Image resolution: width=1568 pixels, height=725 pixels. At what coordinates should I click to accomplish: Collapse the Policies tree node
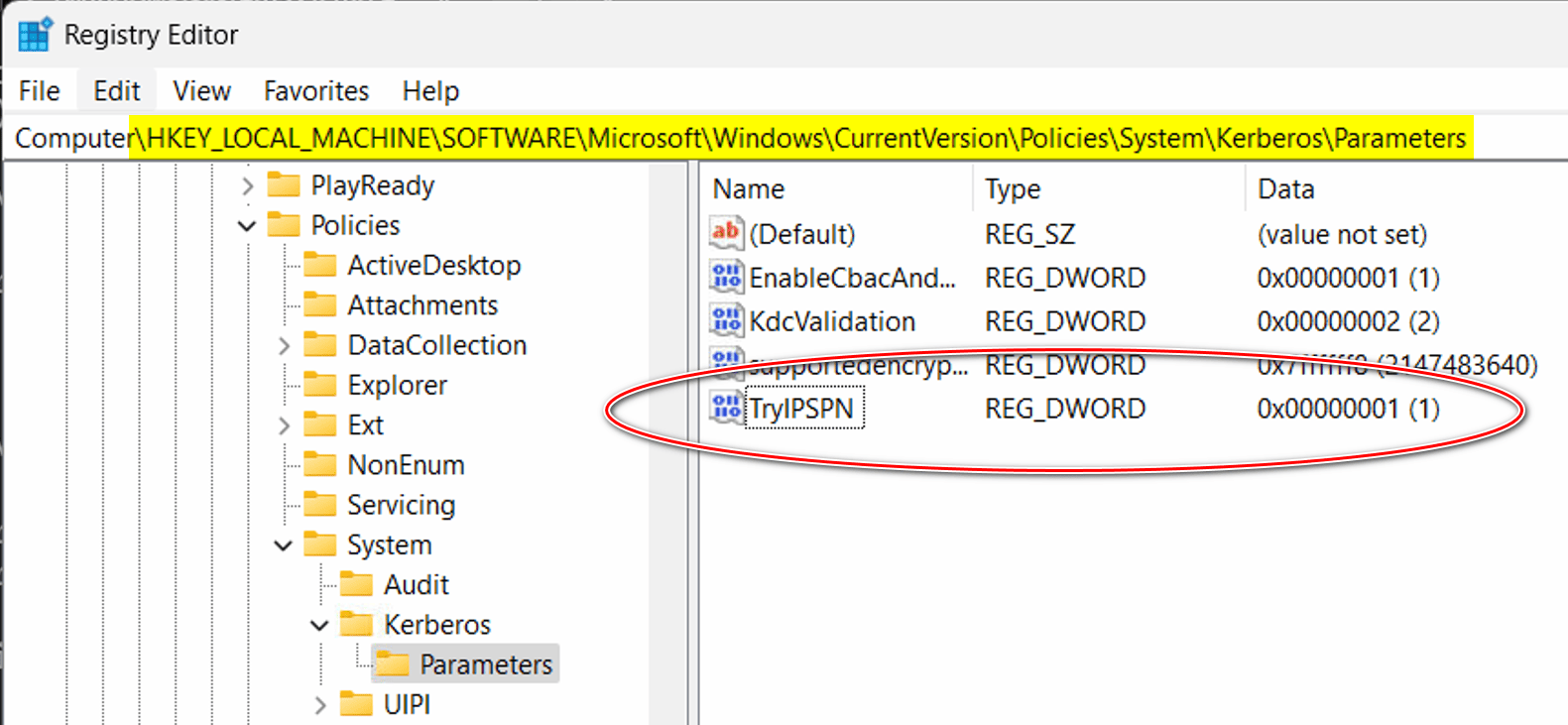pyautogui.click(x=247, y=226)
